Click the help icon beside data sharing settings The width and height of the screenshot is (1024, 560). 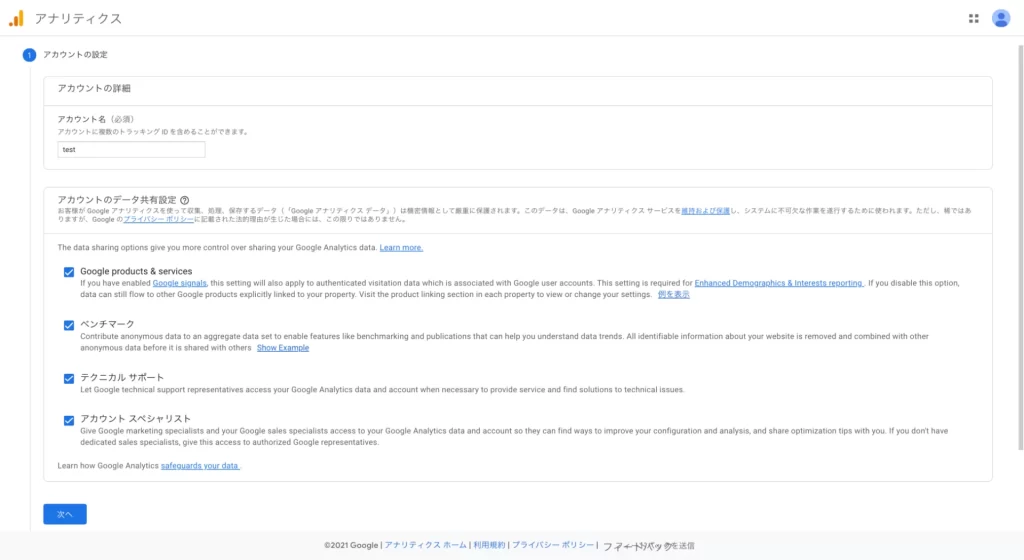pos(185,200)
